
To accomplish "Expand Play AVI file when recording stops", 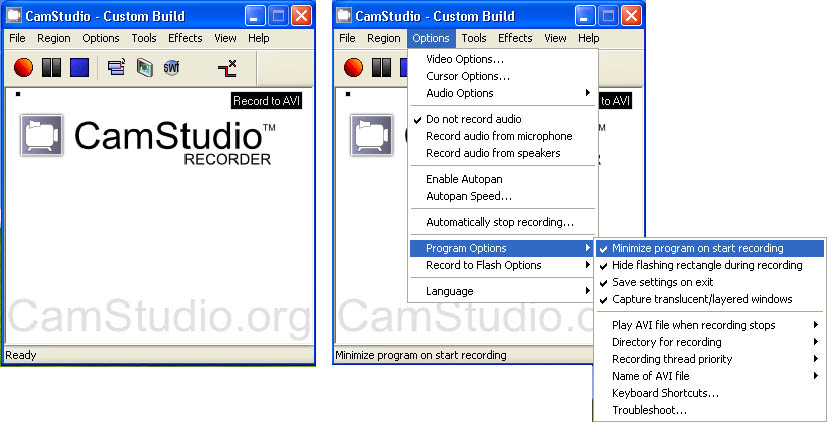I will (x=709, y=325).
